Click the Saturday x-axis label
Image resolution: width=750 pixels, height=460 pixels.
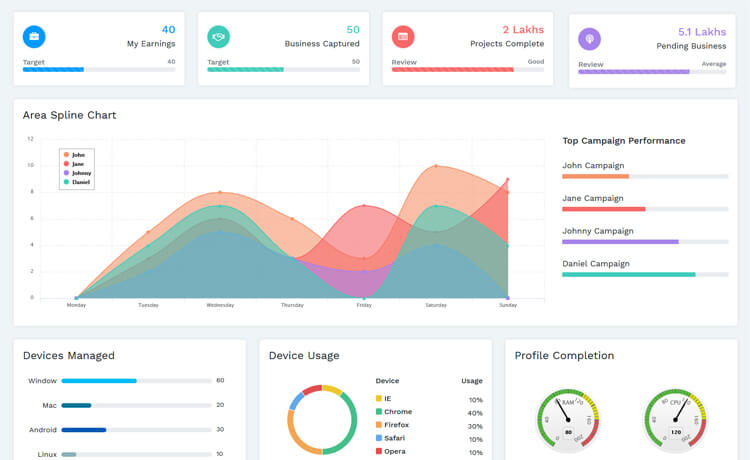(x=436, y=305)
